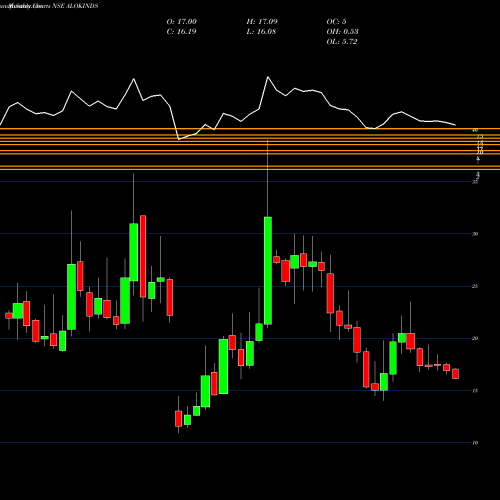Click the 35 price axis label
500x500 pixels.
coord(475,182)
